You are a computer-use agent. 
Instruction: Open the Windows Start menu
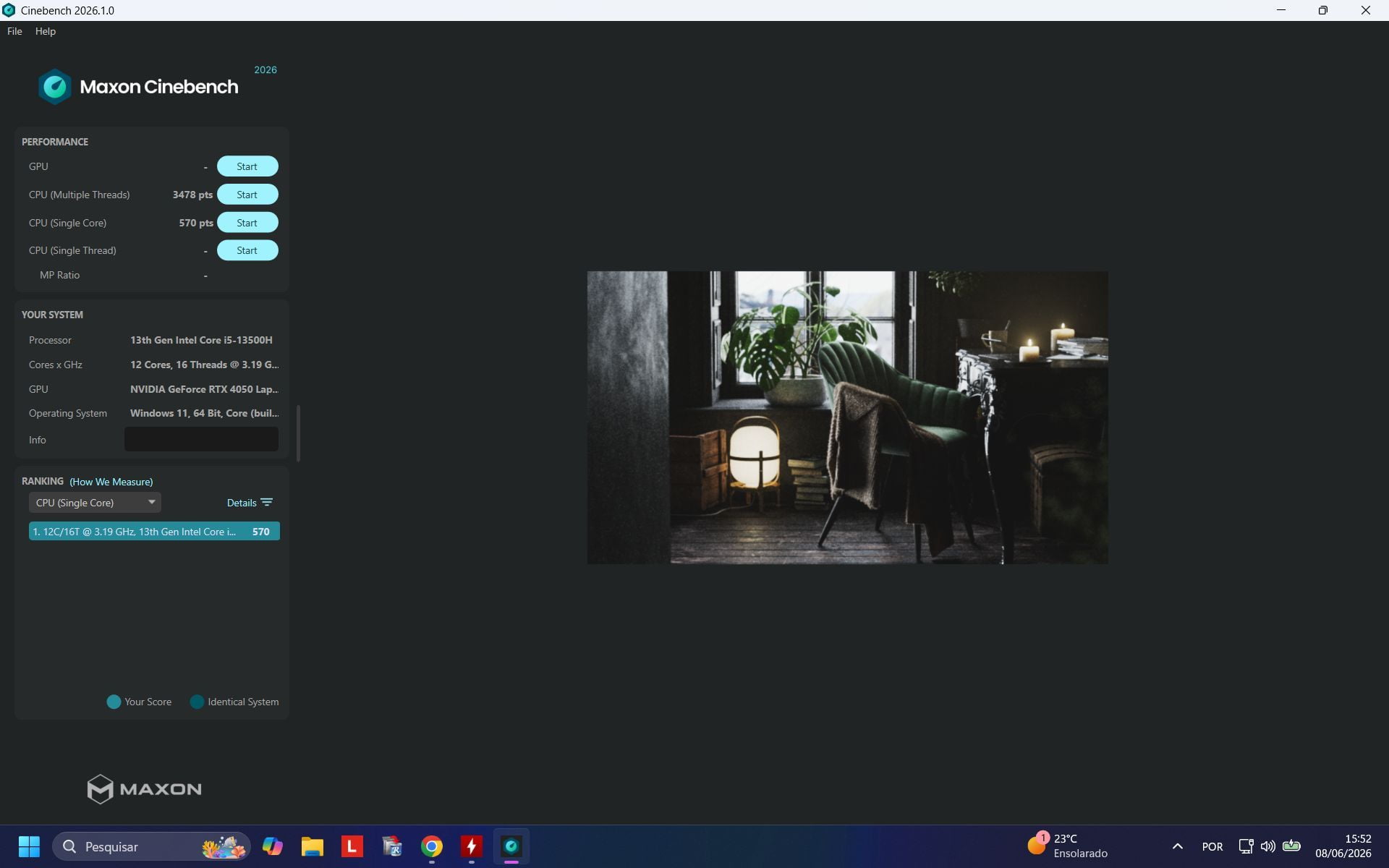(29, 846)
